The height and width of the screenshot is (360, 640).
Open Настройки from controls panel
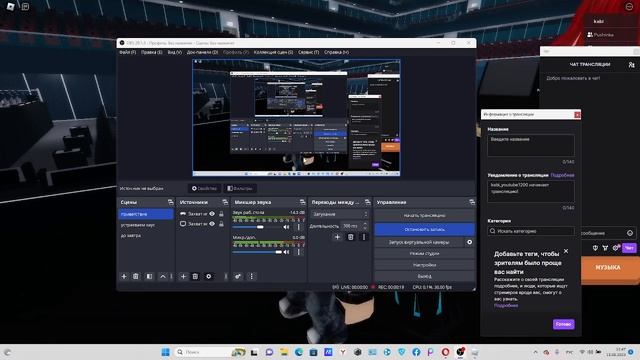(x=424, y=265)
